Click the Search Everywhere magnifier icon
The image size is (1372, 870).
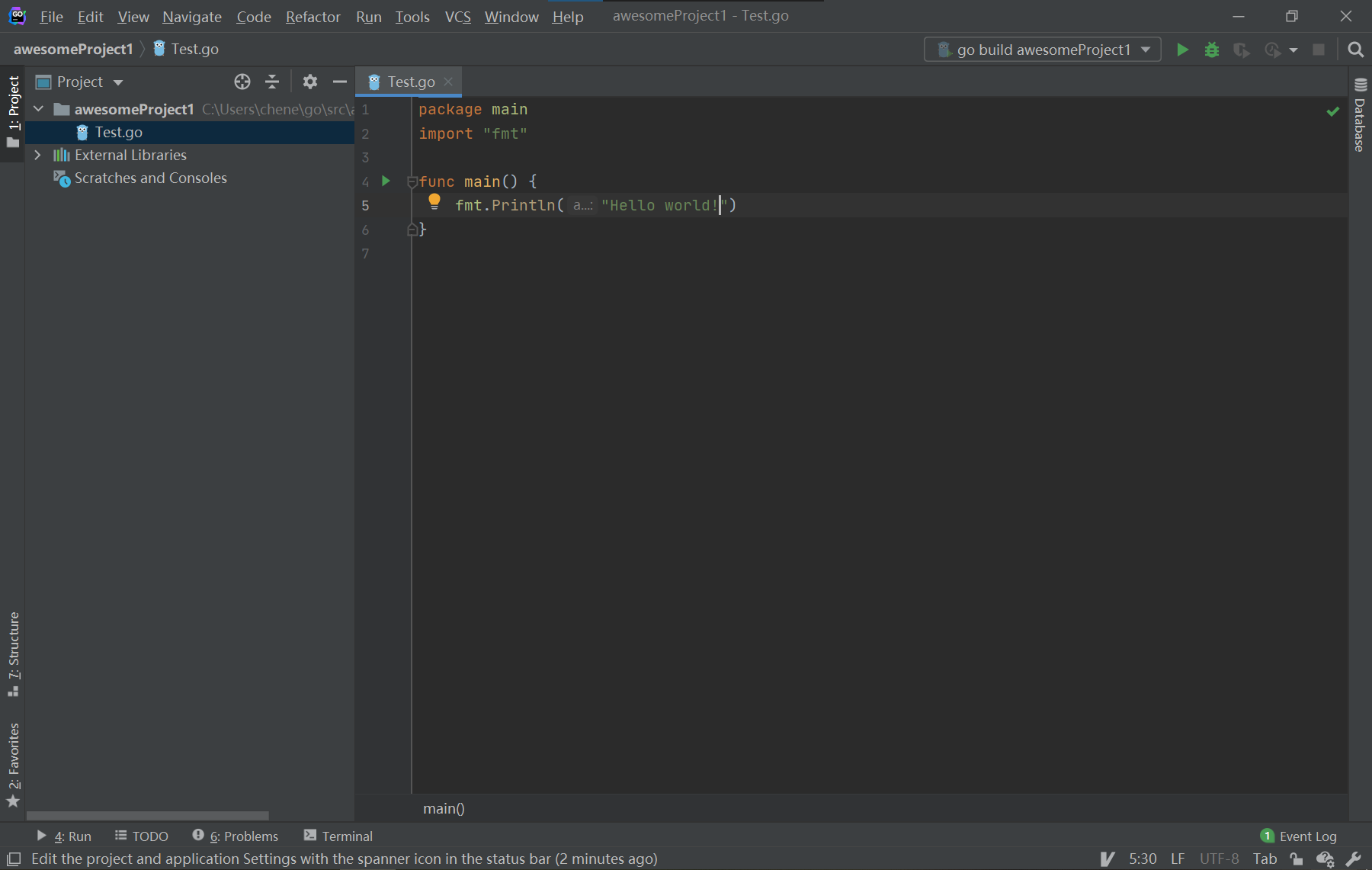pyautogui.click(x=1355, y=50)
